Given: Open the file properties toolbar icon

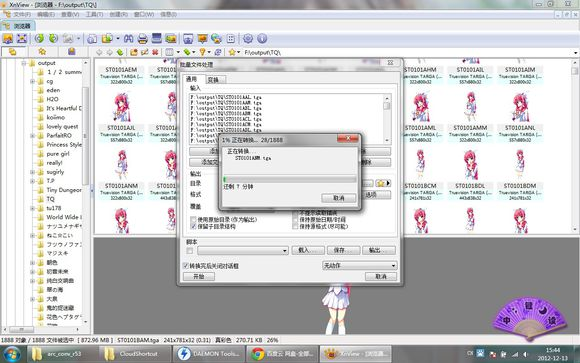Looking at the screenshot, I should point(92,39).
